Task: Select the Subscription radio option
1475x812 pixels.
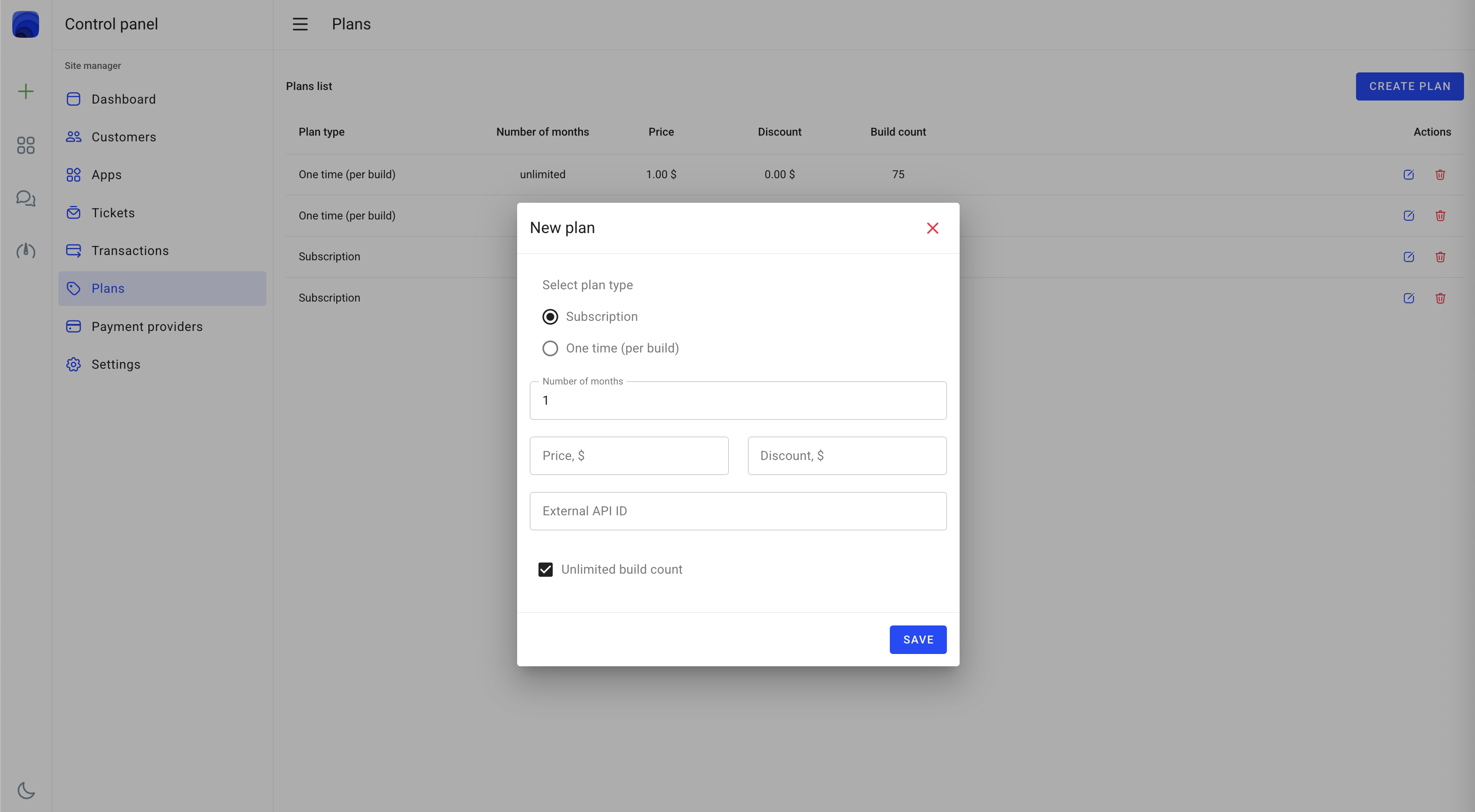Action: 550,316
